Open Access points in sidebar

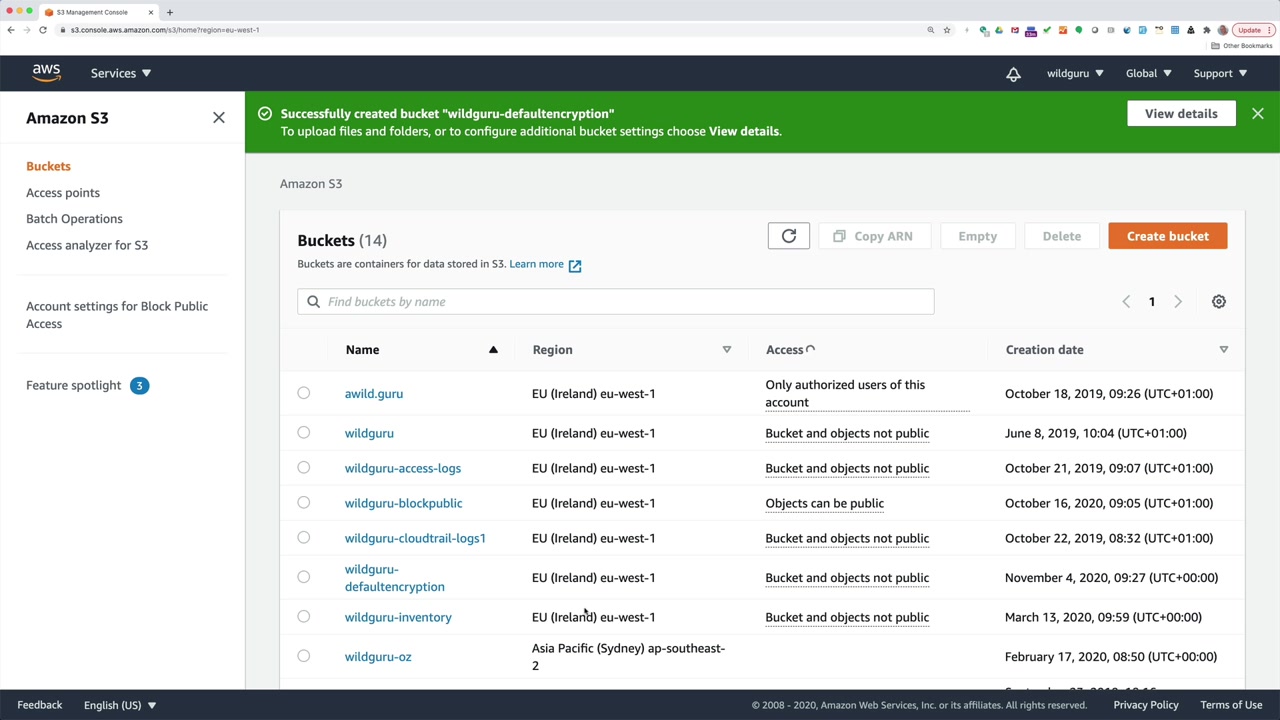[63, 193]
